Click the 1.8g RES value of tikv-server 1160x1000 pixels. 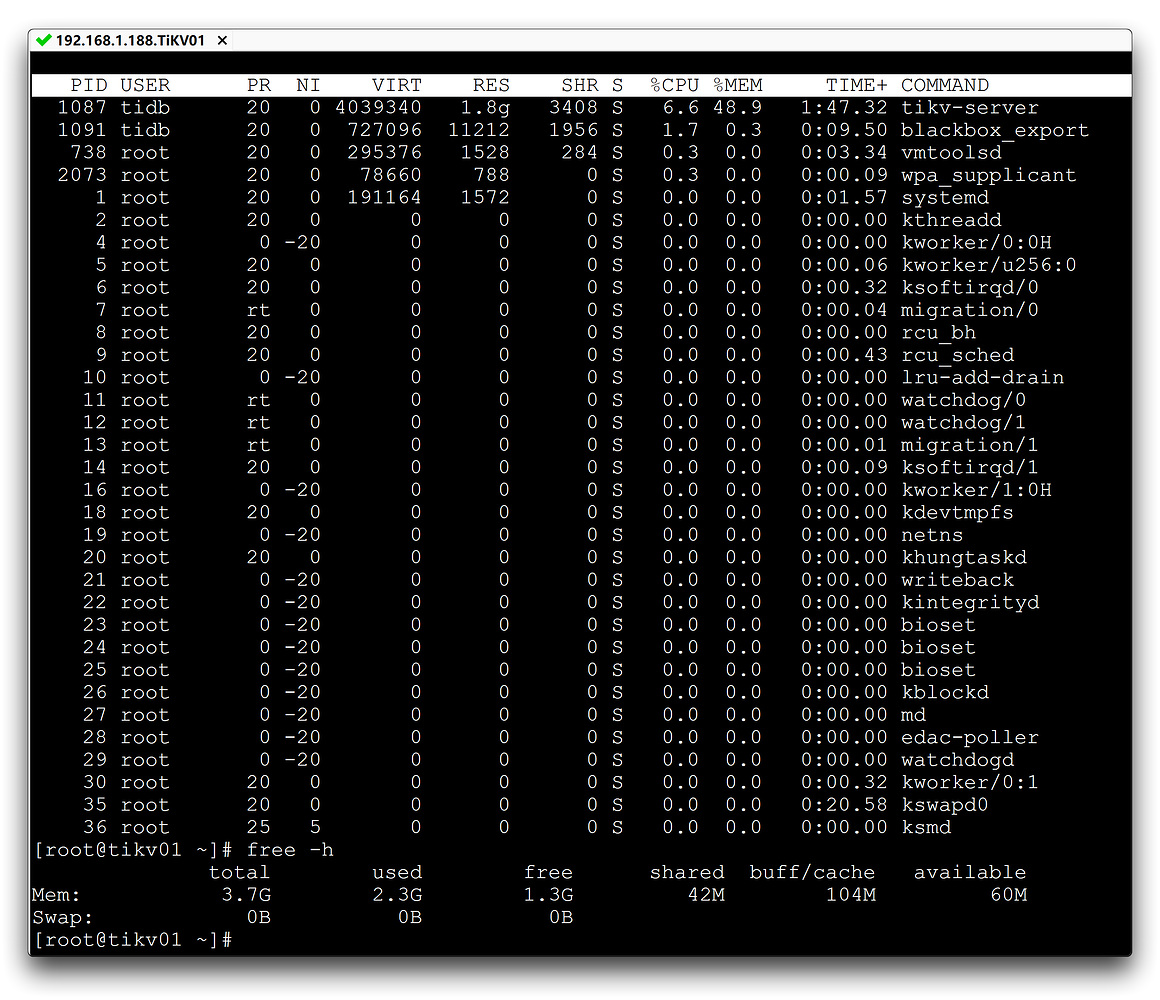point(485,108)
